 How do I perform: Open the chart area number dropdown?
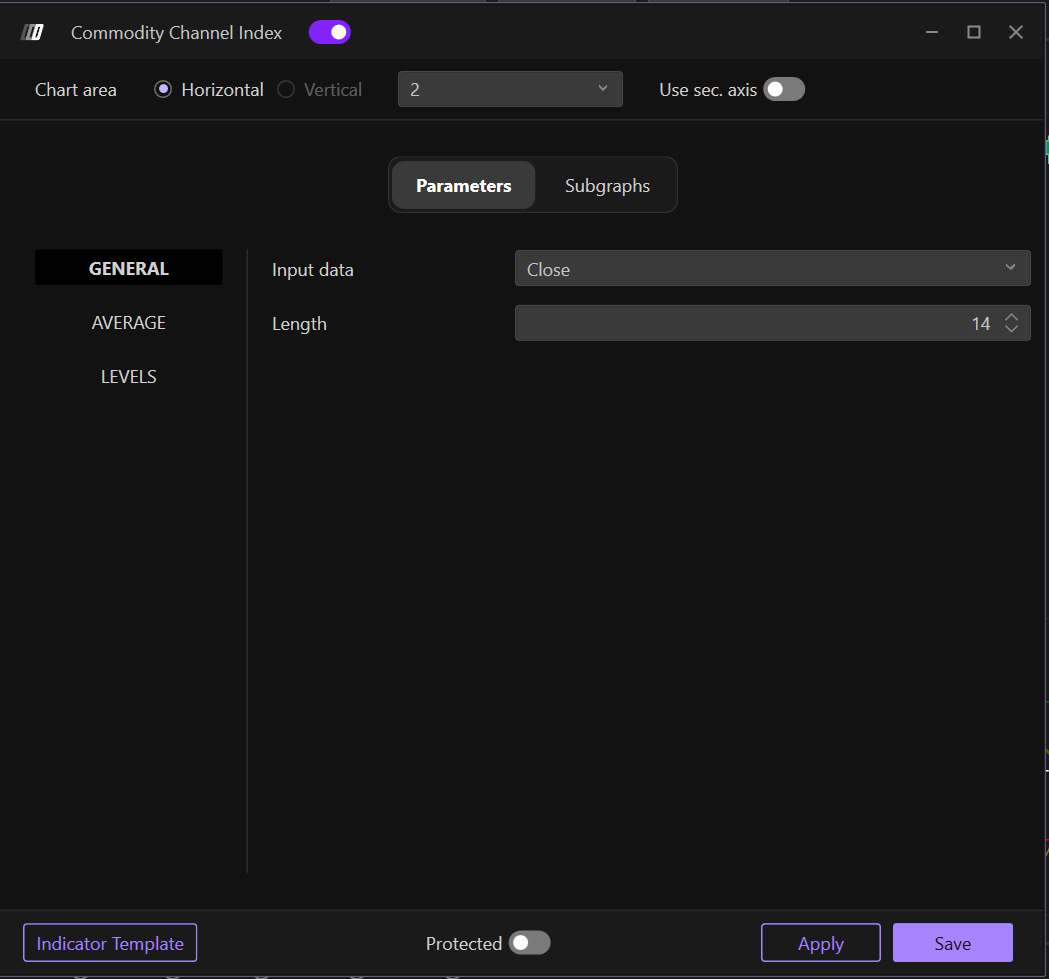pos(510,89)
